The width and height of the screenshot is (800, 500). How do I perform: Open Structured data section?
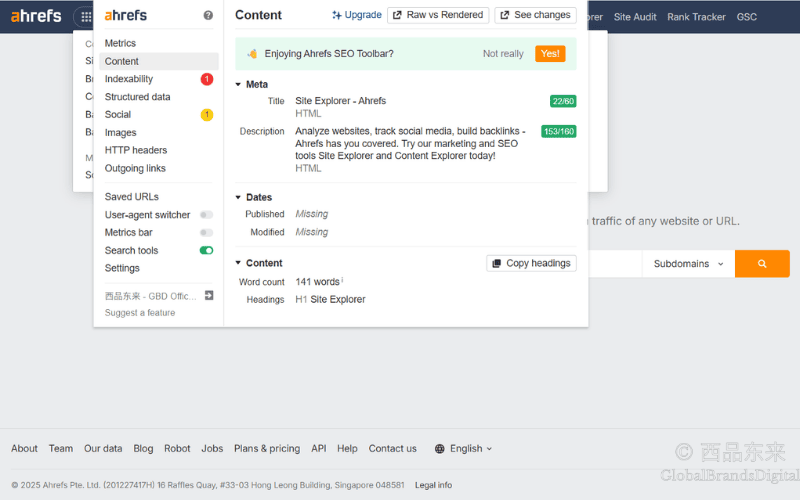[x=137, y=97]
